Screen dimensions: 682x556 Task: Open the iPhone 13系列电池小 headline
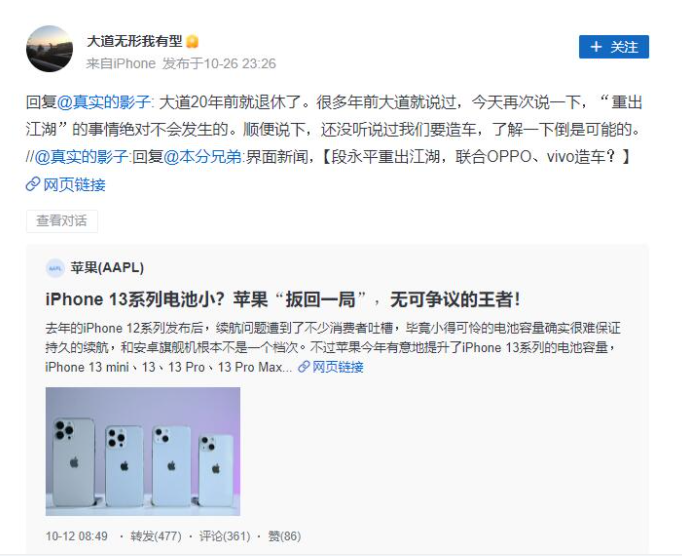coord(283,300)
